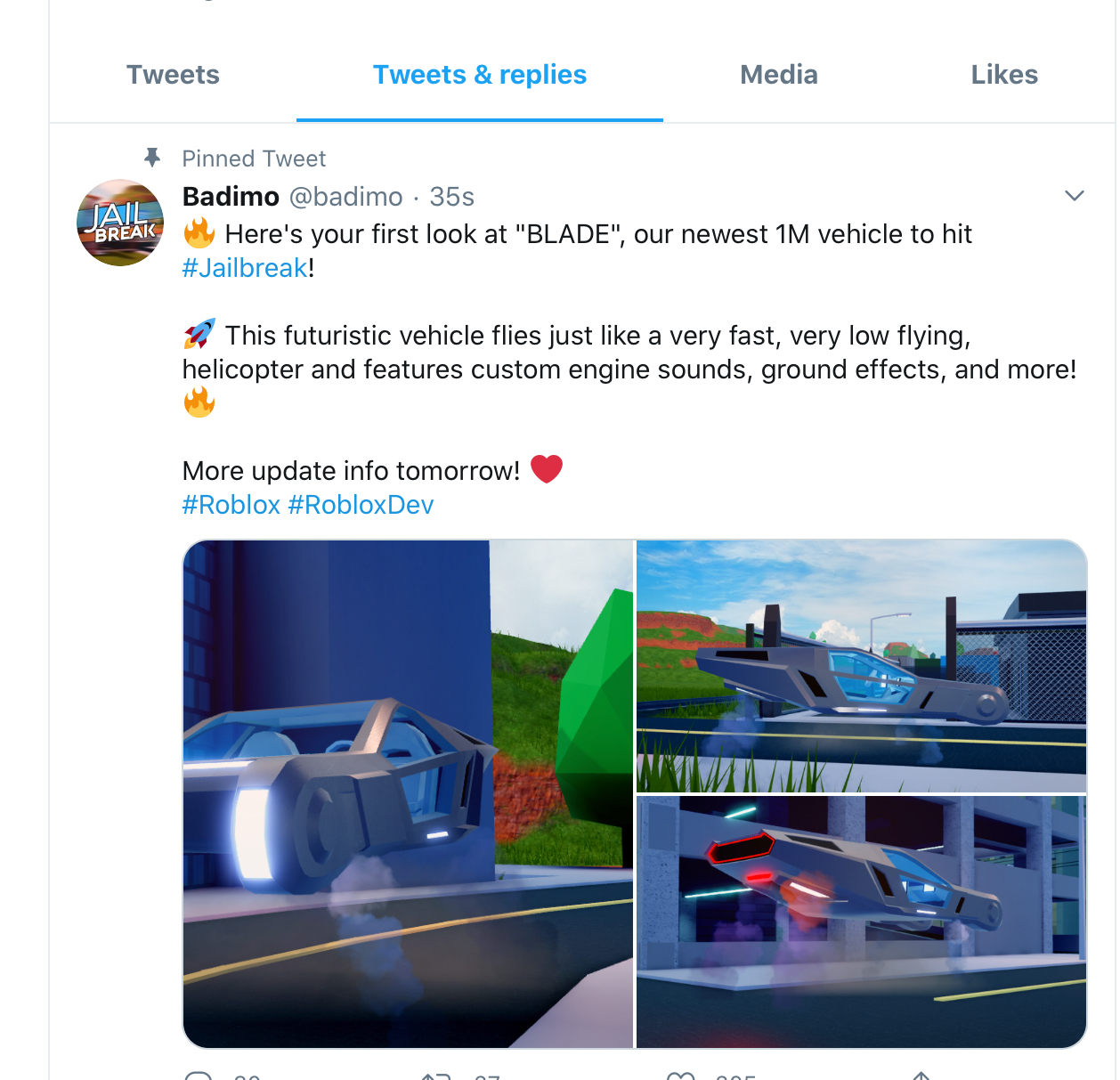Go to the Likes tab
Viewport: 1120px width, 1080px height.
(x=1004, y=75)
